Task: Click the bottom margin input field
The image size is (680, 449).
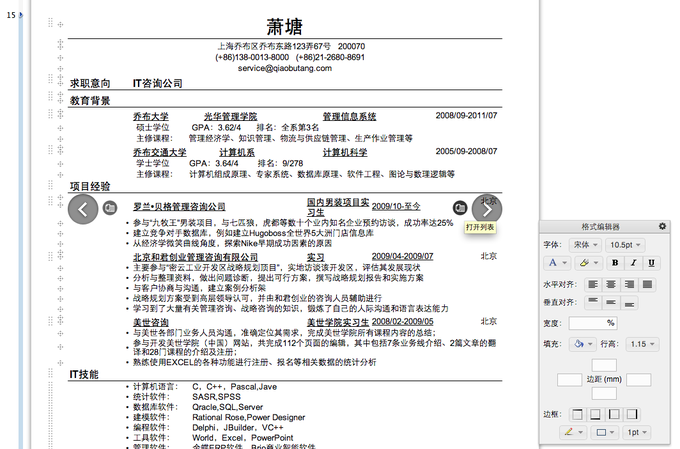Action: pyautogui.click(x=604, y=393)
